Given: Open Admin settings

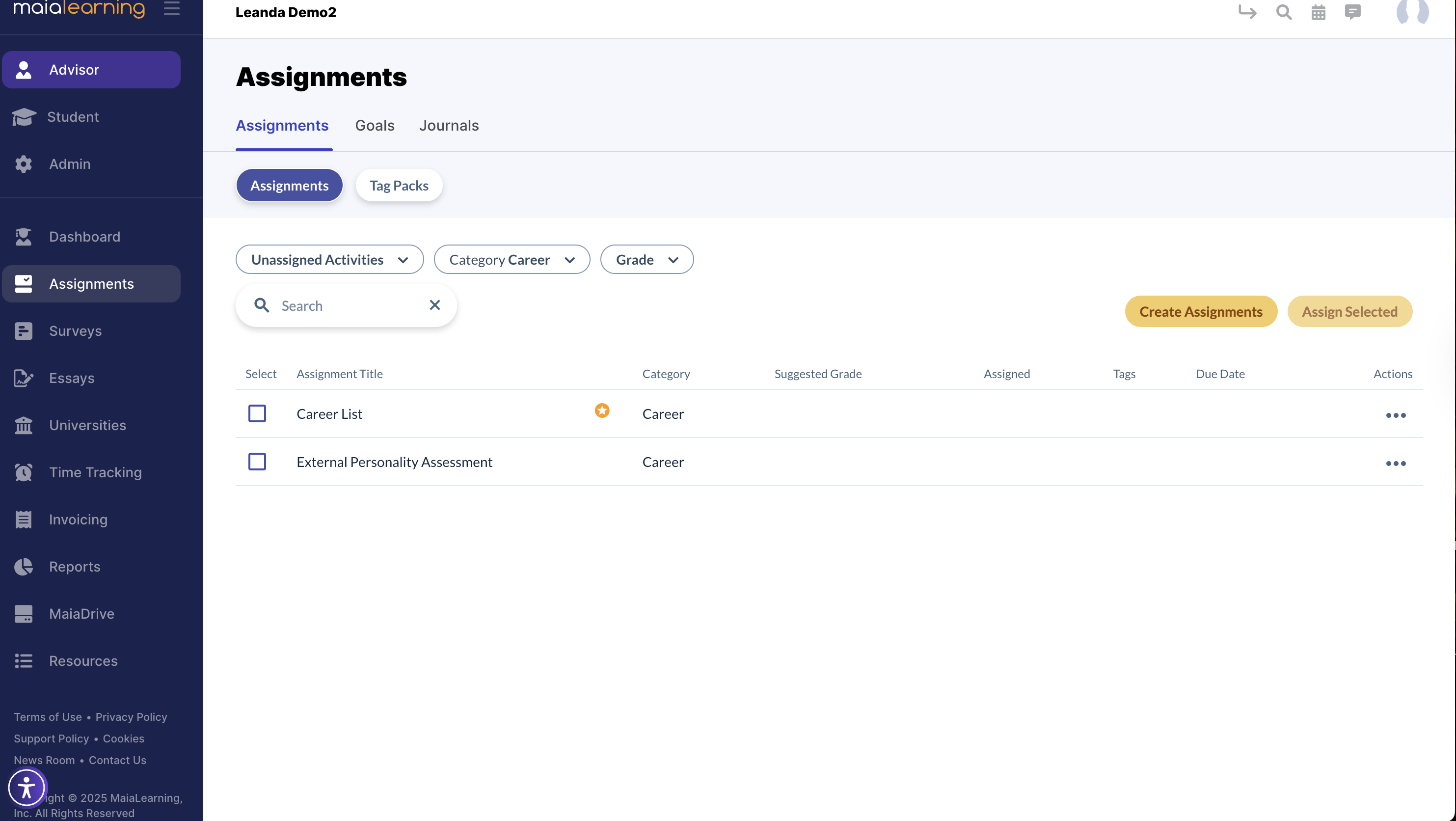Looking at the screenshot, I should click(92, 164).
